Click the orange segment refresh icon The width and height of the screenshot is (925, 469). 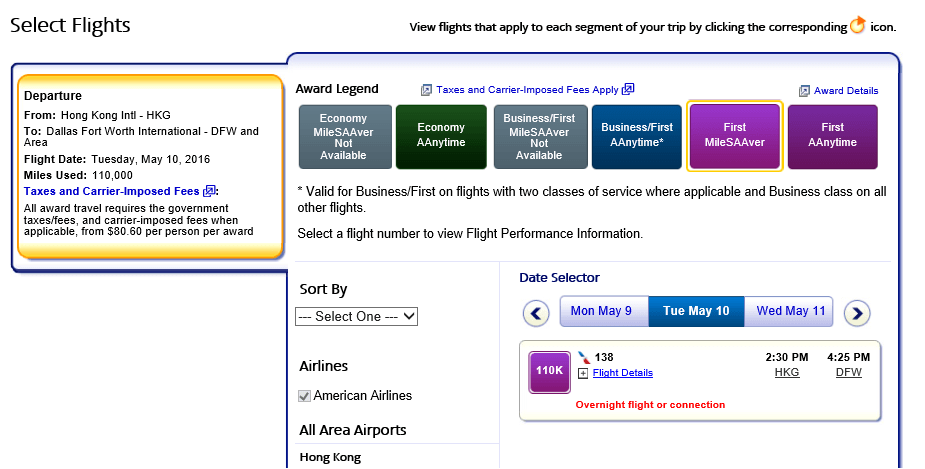[857, 25]
